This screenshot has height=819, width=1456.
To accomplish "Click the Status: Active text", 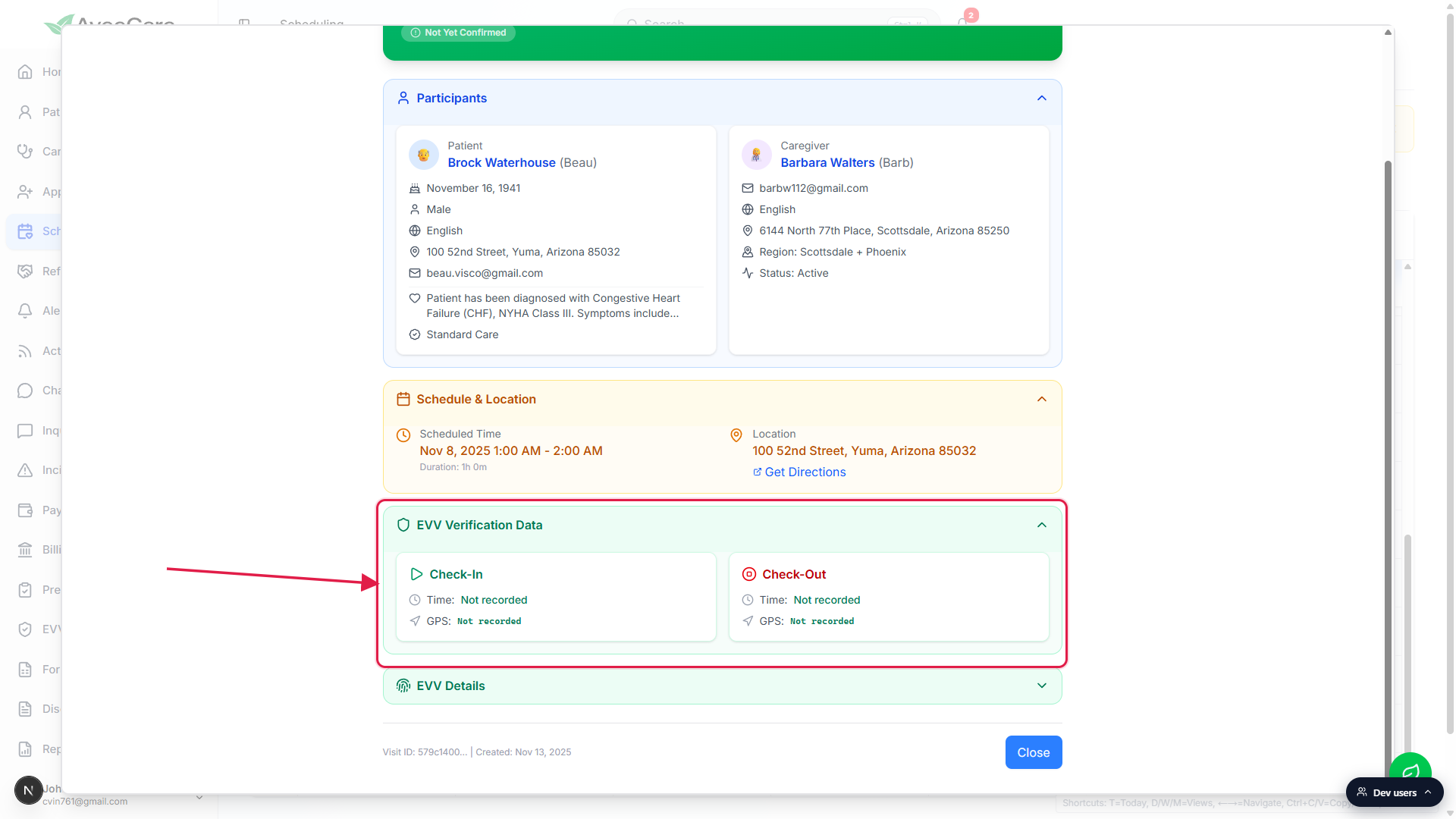I will click(794, 273).
